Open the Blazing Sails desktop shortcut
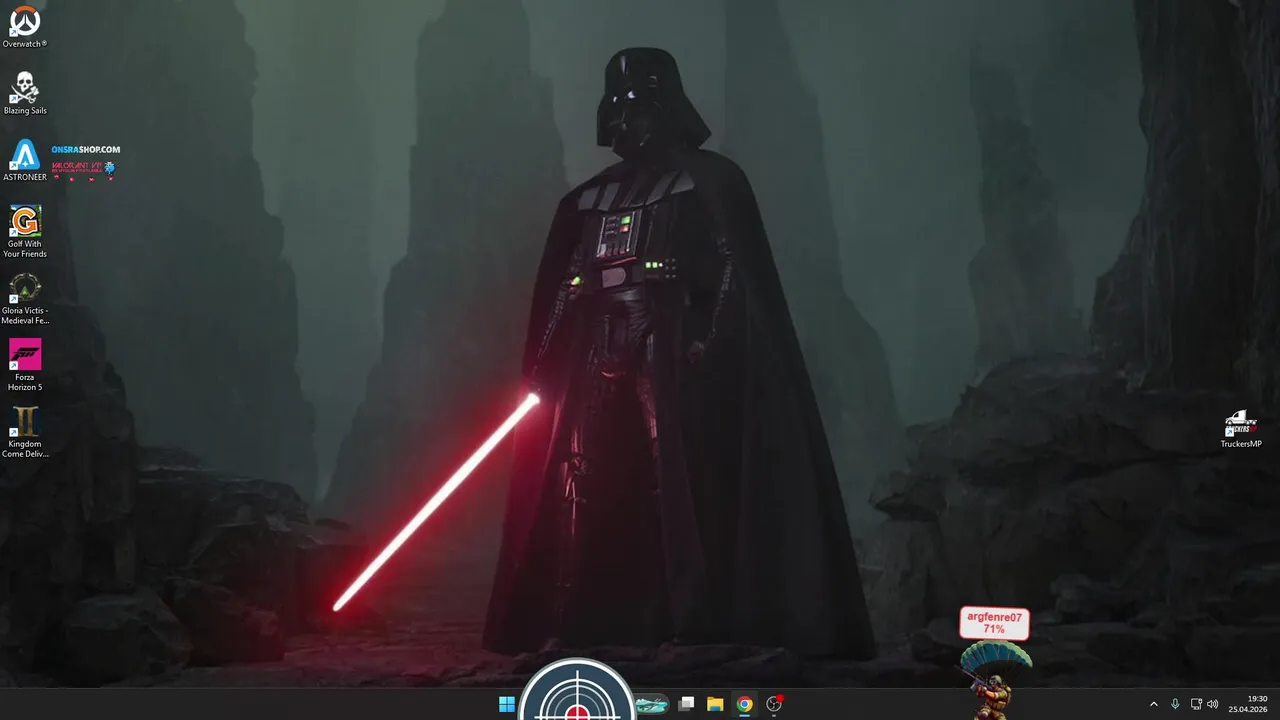 click(25, 93)
